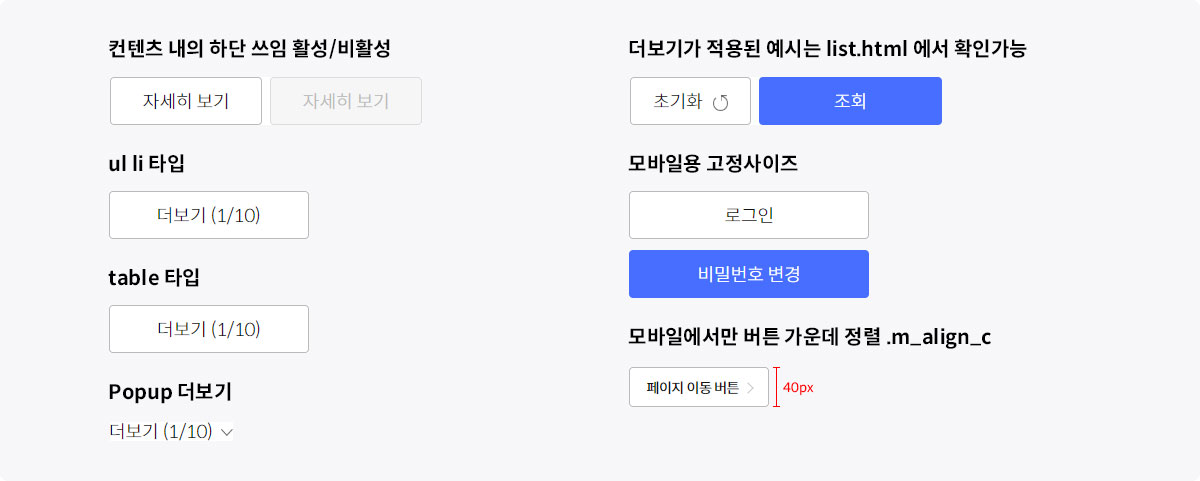The width and height of the screenshot is (1200, 481).
Task: Click the refresh icon inside 초기화 button
Action: point(721,102)
